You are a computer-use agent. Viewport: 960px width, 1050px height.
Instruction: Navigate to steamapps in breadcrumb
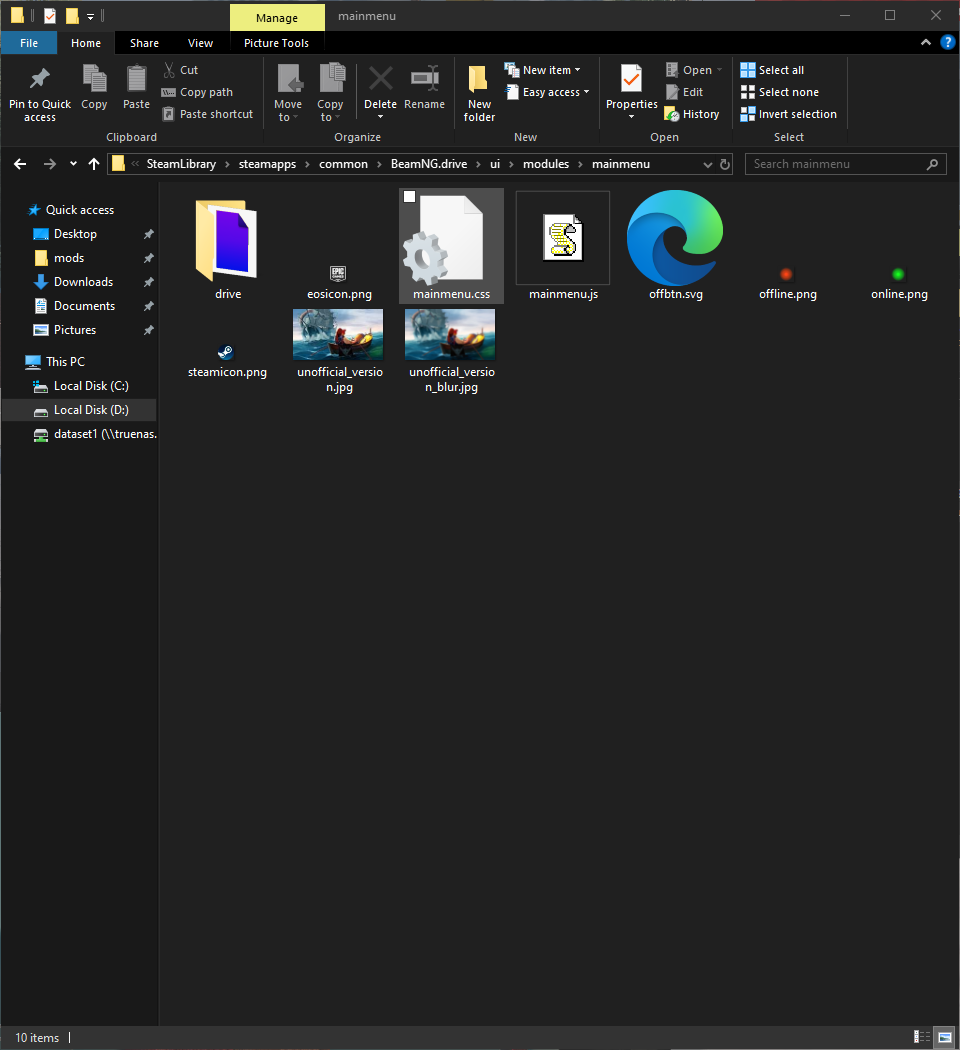pyautogui.click(x=267, y=164)
